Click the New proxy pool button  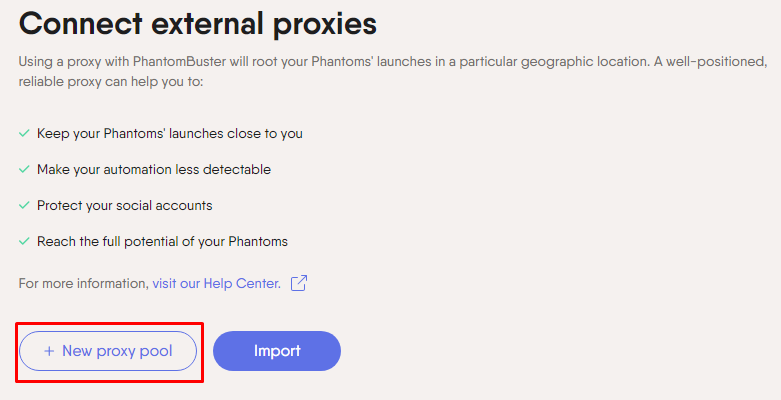point(108,351)
